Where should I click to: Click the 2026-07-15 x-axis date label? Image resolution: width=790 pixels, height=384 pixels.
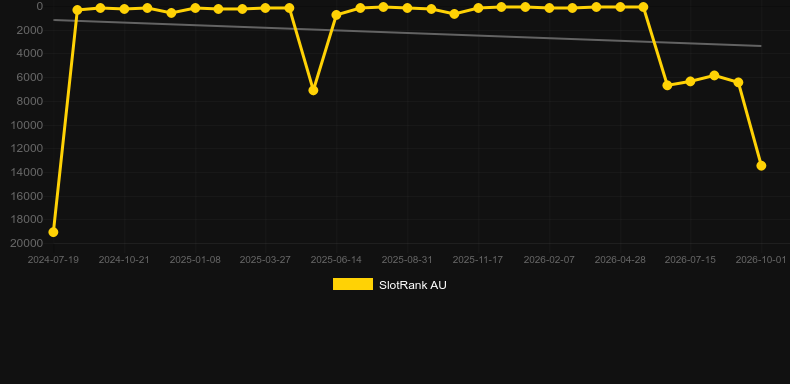[x=690, y=260]
